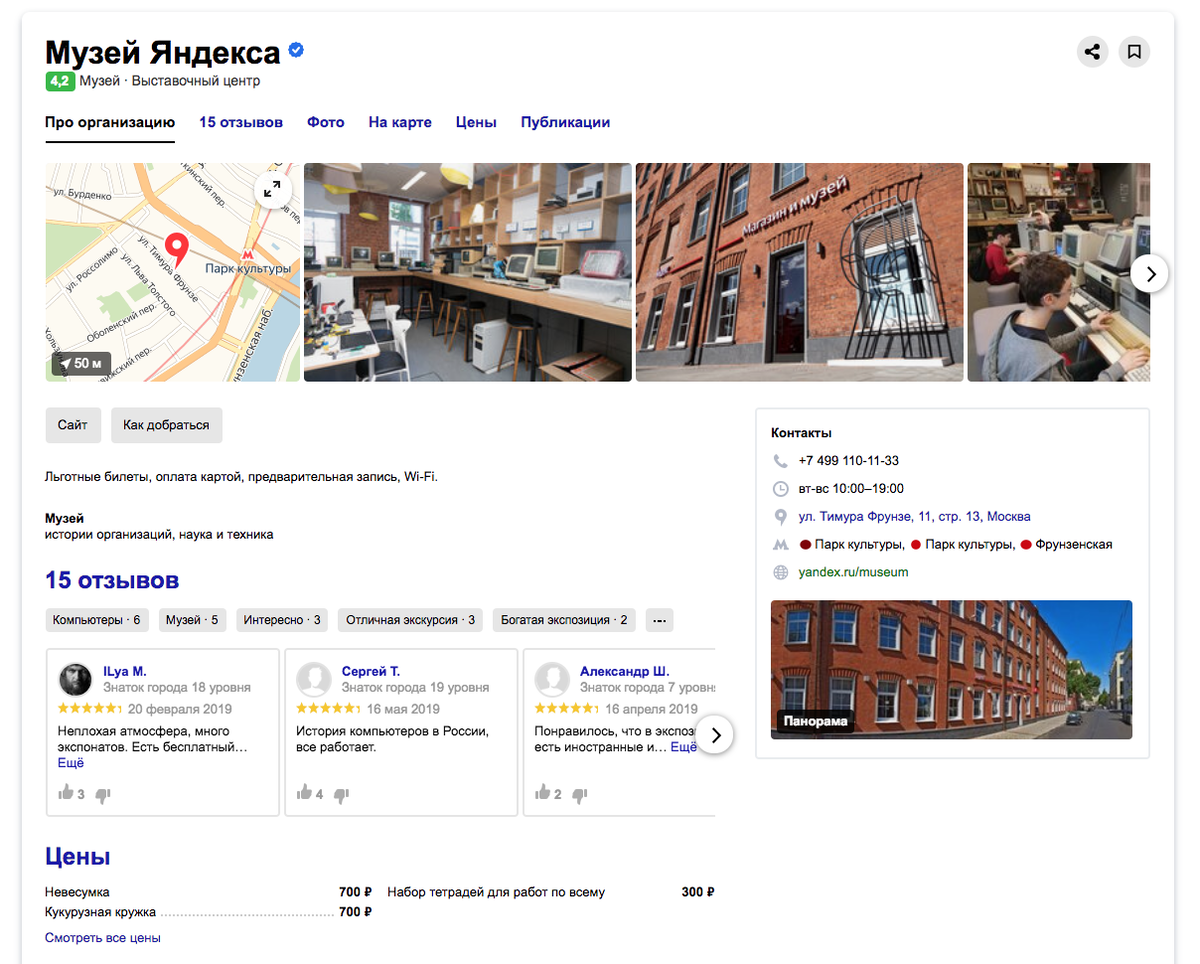Click Александр Ш.'s avatar picture
Viewport: 1200px width, 964px height.
point(552,679)
